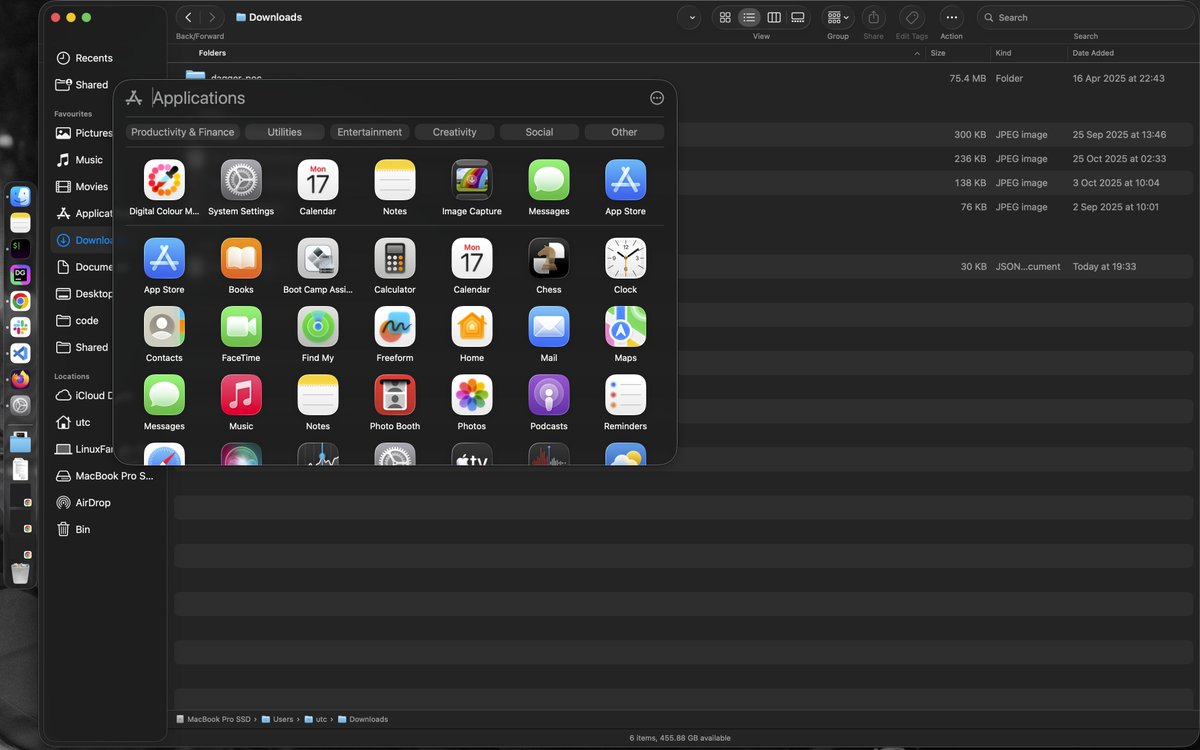This screenshot has height=750, width=1200.
Task: Open Firefox from the Dock
Action: click(20, 379)
